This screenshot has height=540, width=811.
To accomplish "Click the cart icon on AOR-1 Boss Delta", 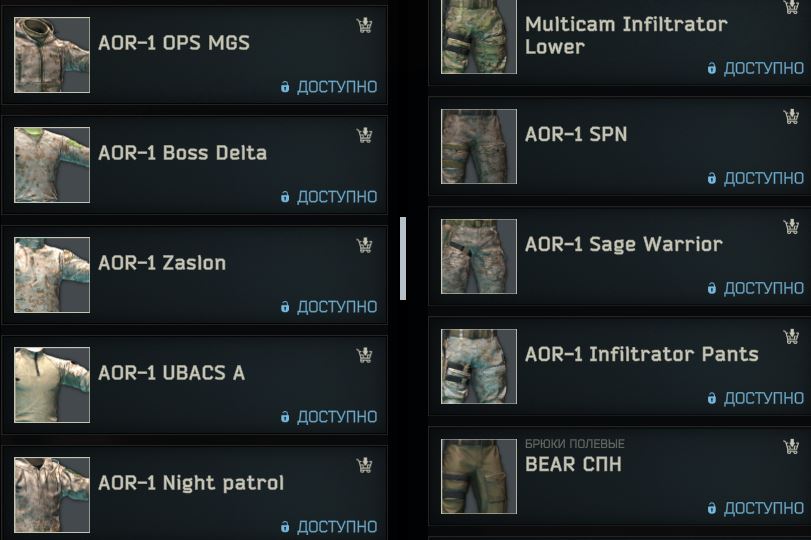I will coord(365,136).
